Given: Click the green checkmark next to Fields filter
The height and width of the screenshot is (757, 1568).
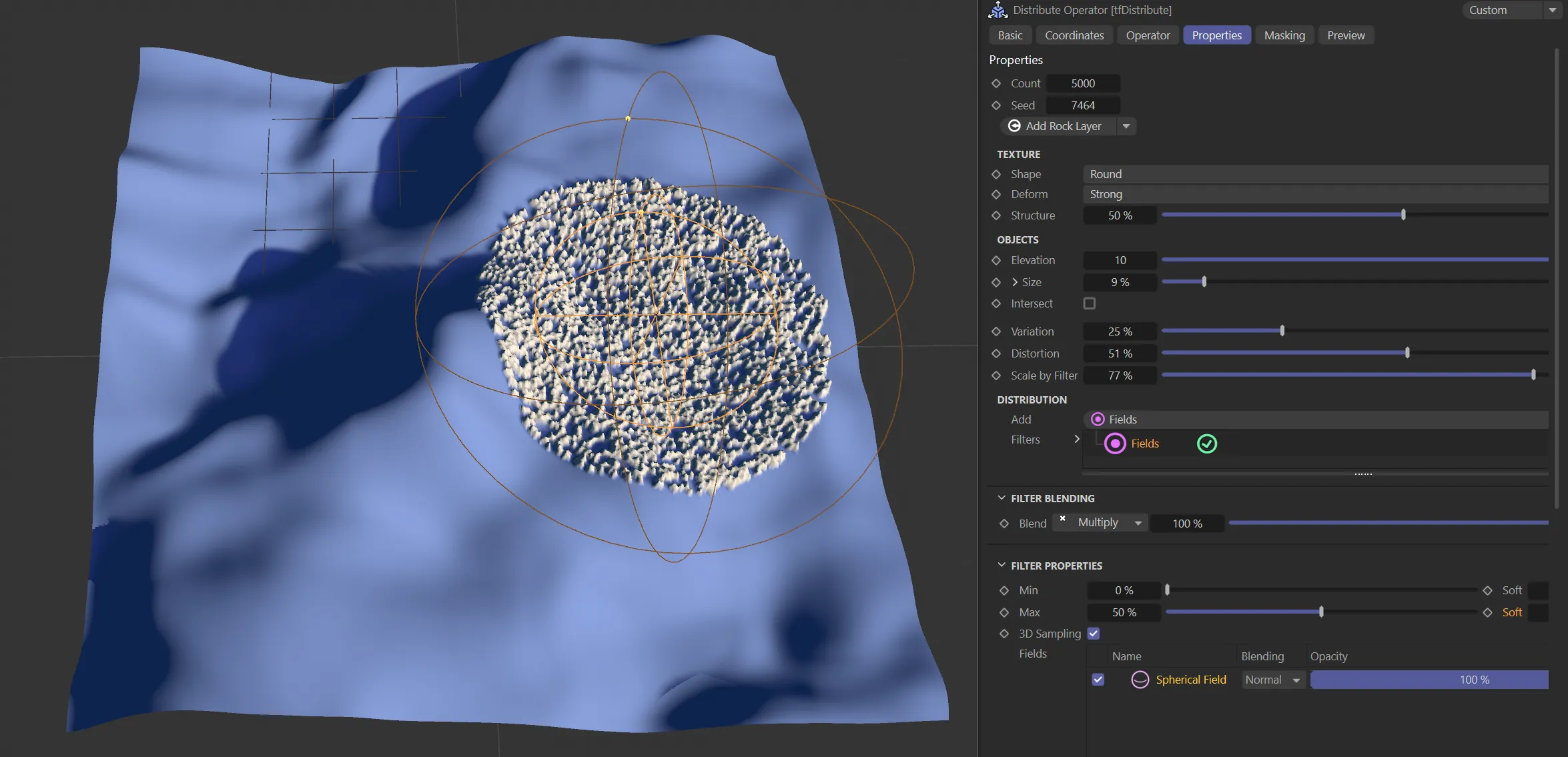Looking at the screenshot, I should click(1206, 444).
